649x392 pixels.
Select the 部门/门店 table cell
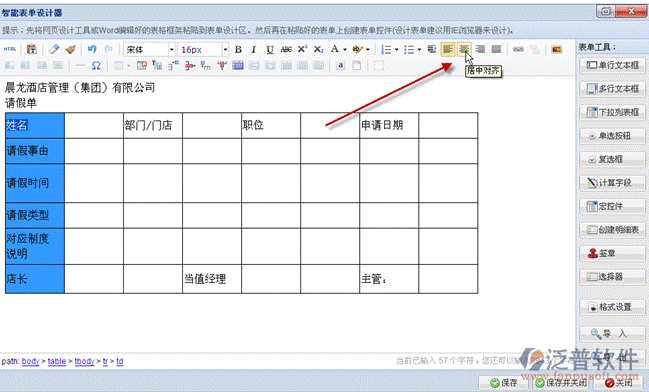[x=153, y=125]
